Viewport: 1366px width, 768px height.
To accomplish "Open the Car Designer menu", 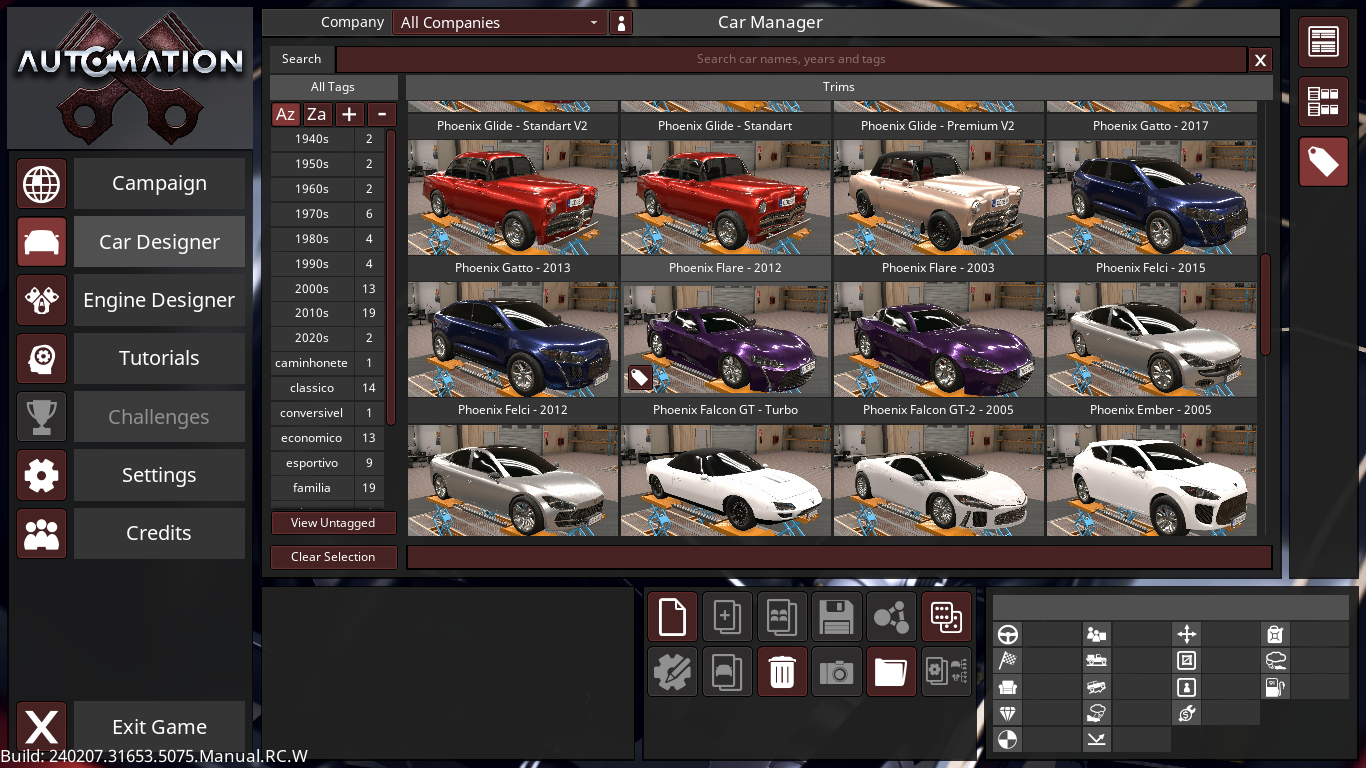I will click(159, 242).
